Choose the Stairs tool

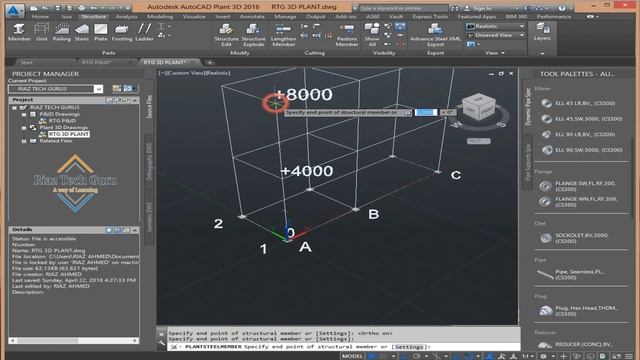tap(82, 33)
